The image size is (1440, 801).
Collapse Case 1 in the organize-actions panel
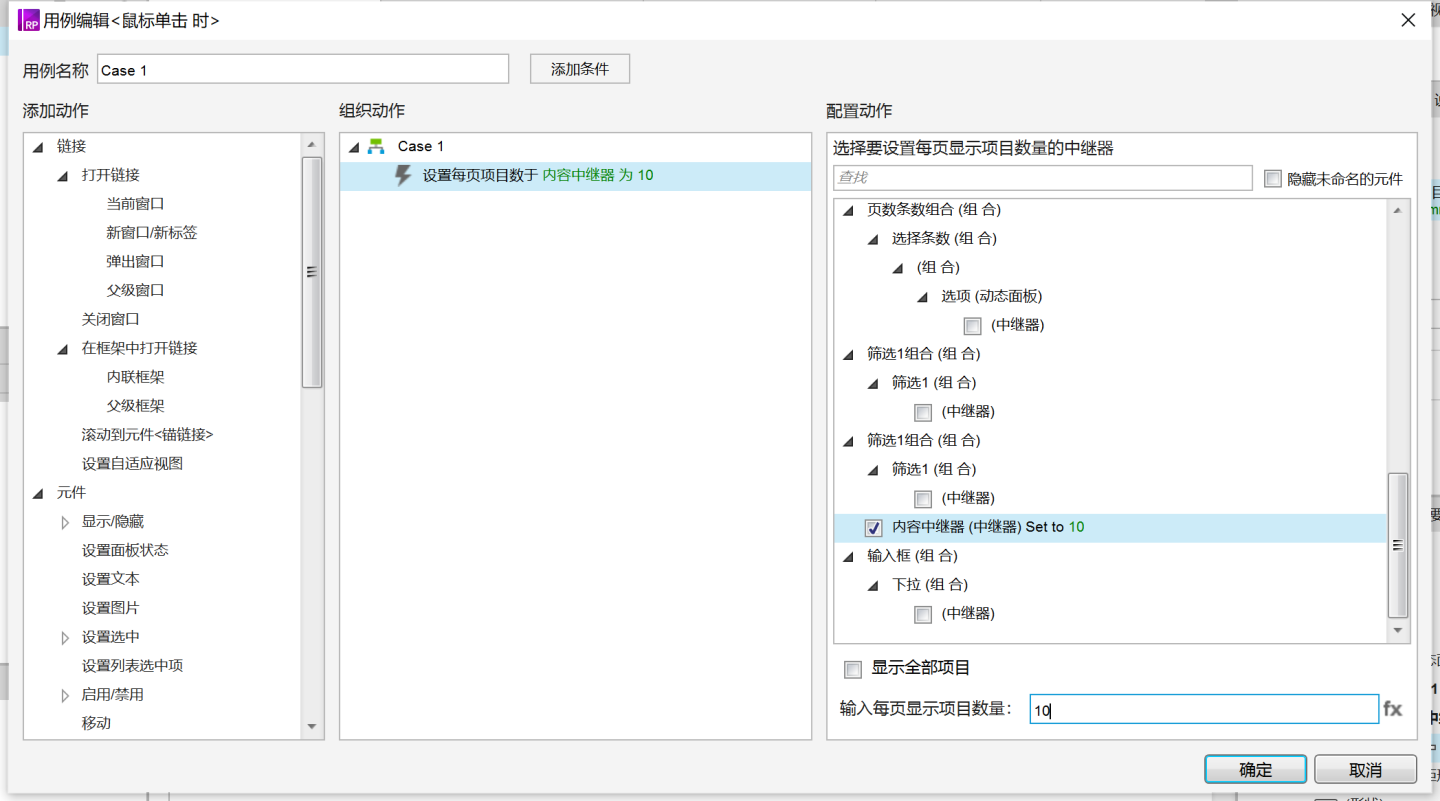(354, 147)
